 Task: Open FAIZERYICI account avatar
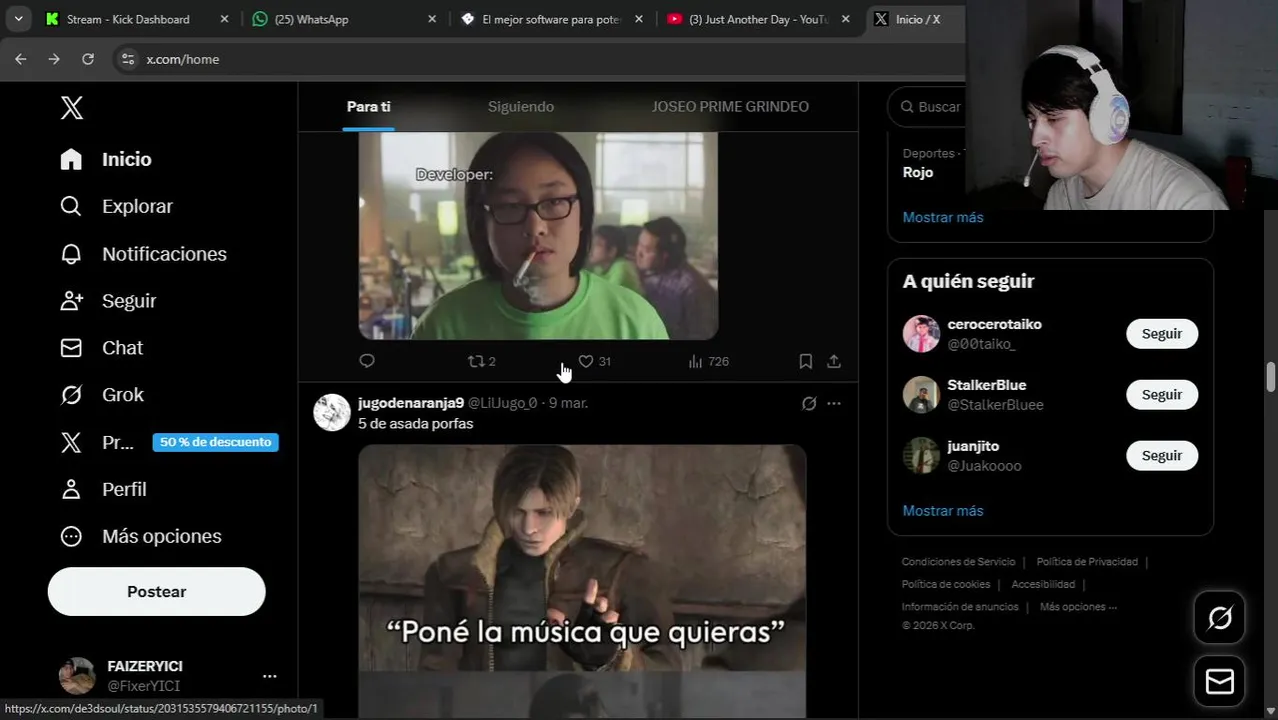click(77, 676)
